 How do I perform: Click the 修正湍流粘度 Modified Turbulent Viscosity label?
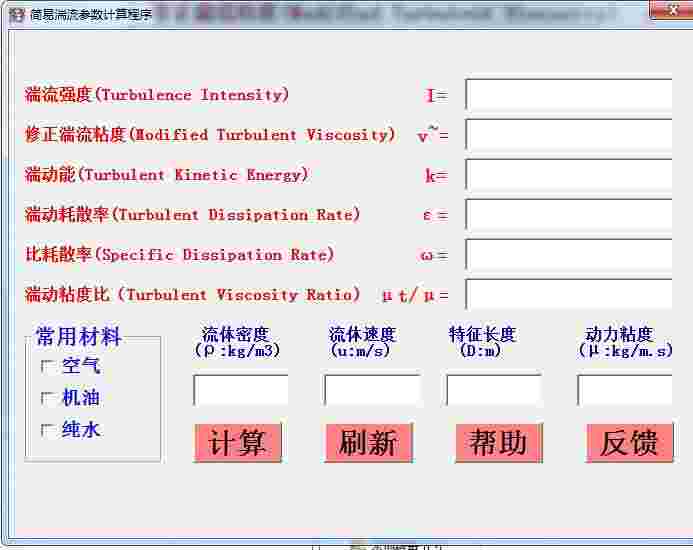tap(210, 135)
